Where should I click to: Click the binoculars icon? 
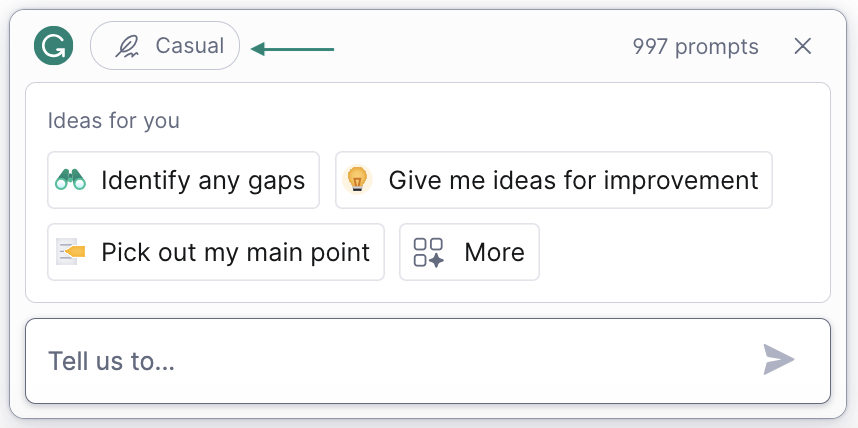click(x=70, y=180)
